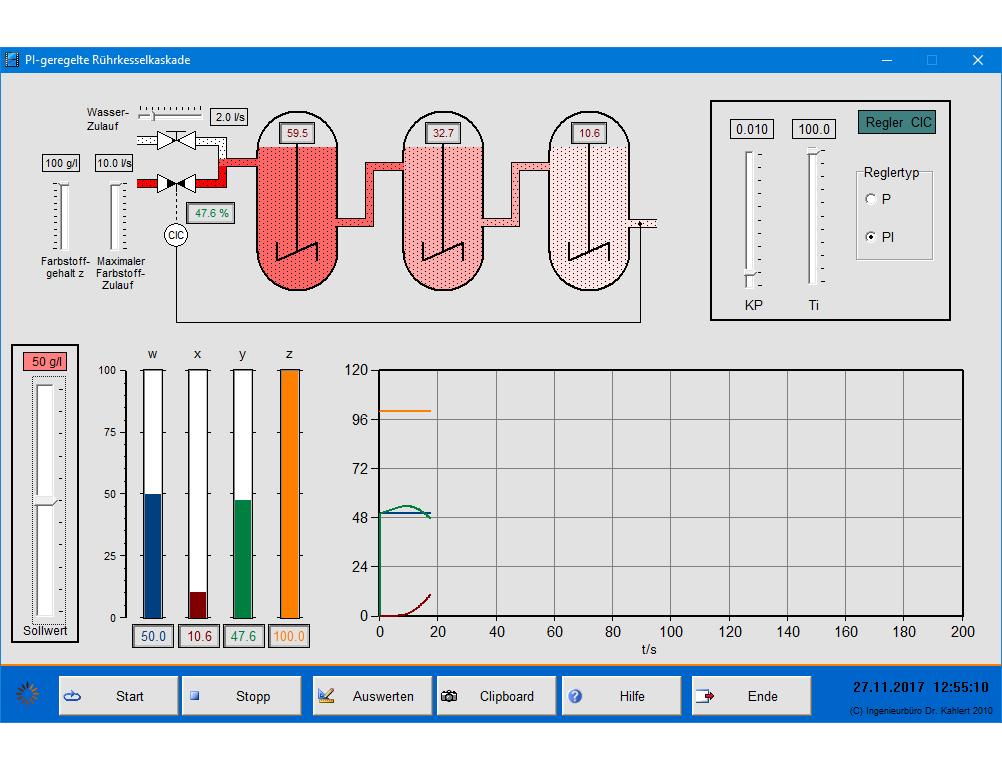This screenshot has height=771, width=1002.
Task: Select the P controller type radio button
Action: tap(870, 199)
